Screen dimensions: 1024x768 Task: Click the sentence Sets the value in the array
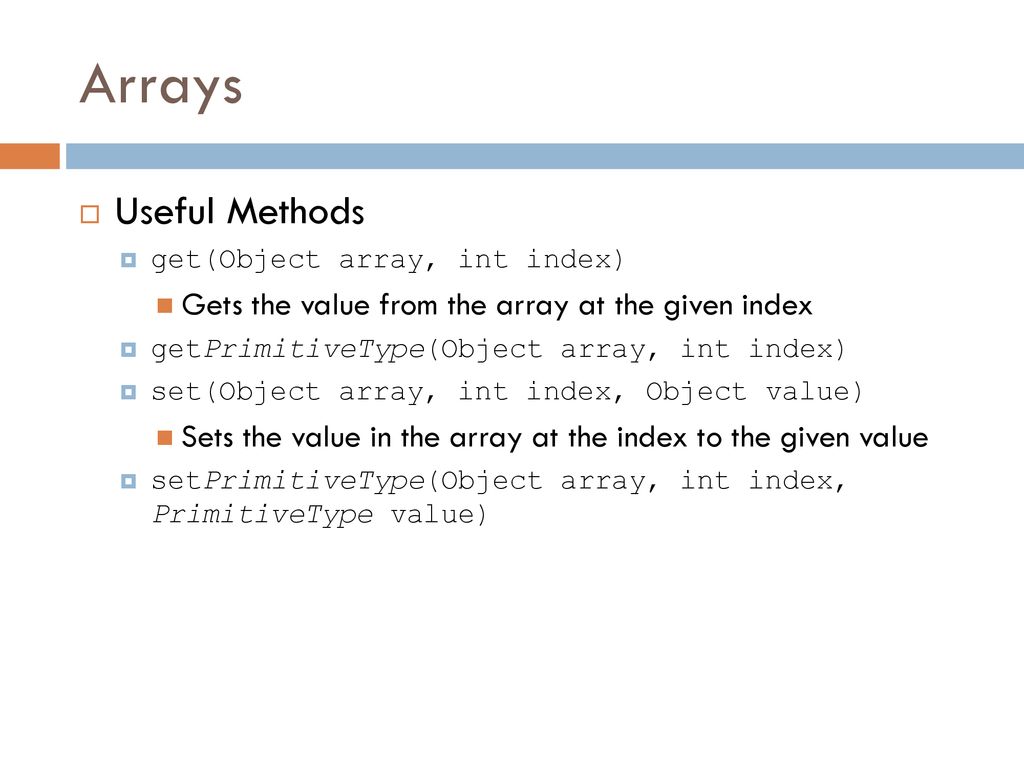tap(555, 438)
